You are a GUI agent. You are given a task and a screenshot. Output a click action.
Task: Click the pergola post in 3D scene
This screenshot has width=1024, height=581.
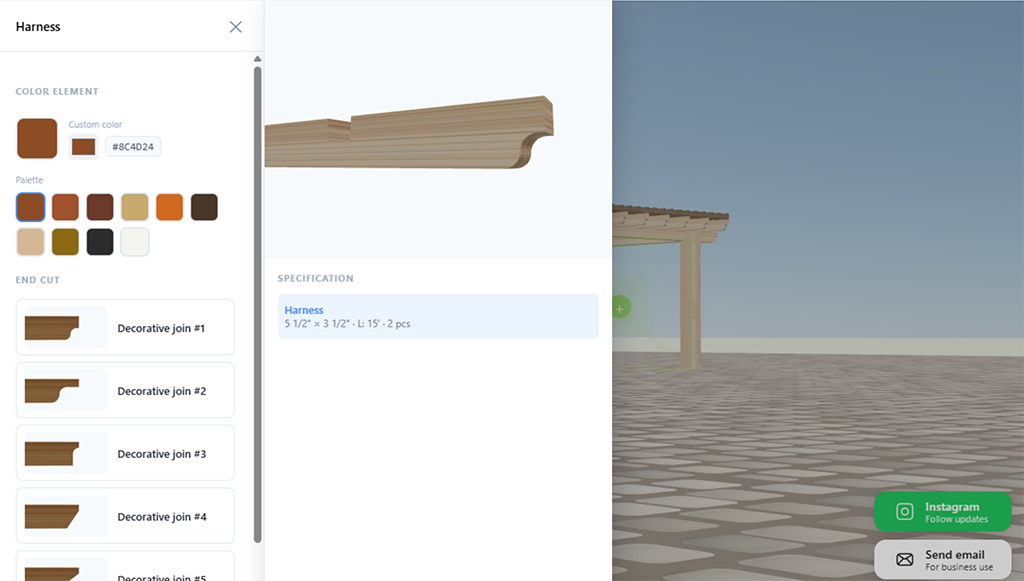(x=690, y=304)
